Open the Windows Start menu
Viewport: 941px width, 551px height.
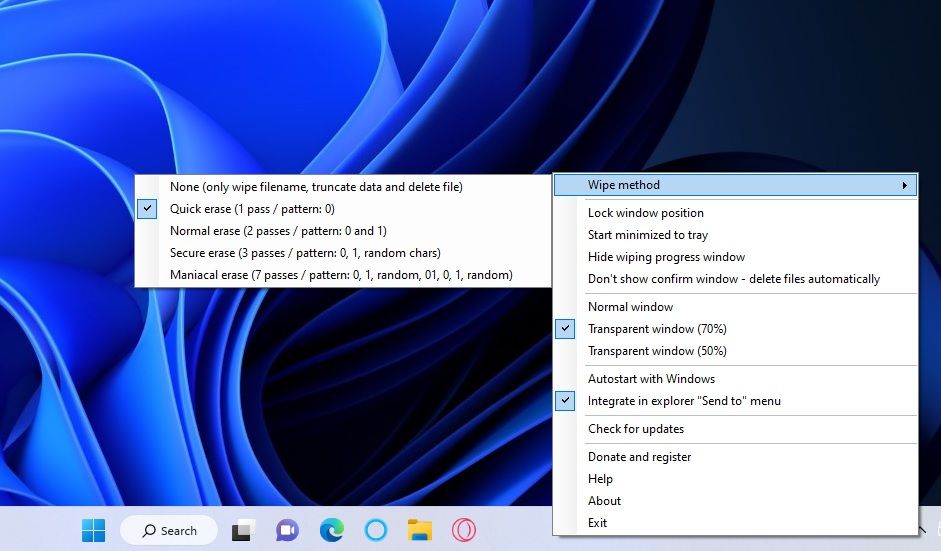click(x=93, y=531)
